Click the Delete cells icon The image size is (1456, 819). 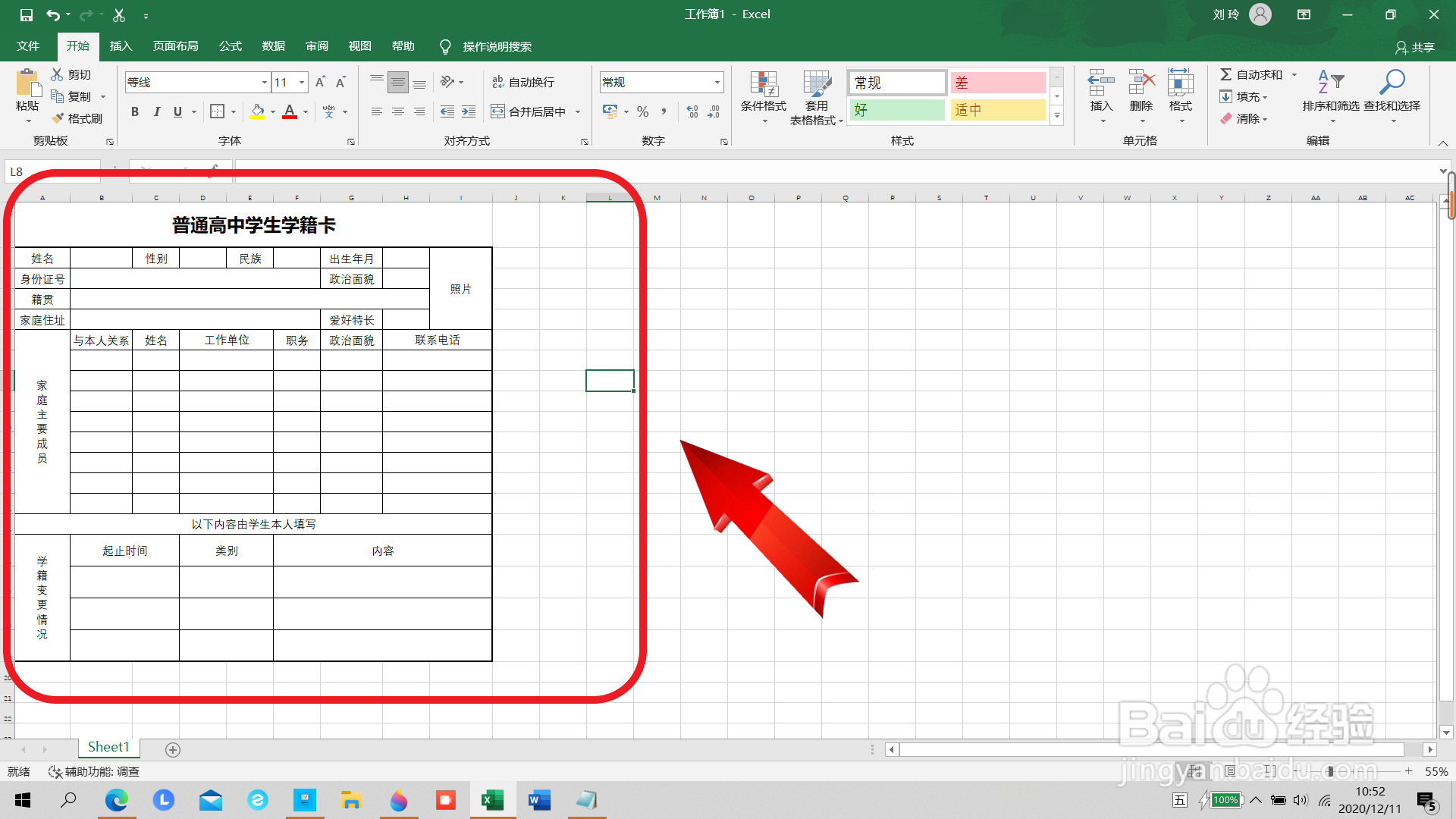click(x=1141, y=82)
